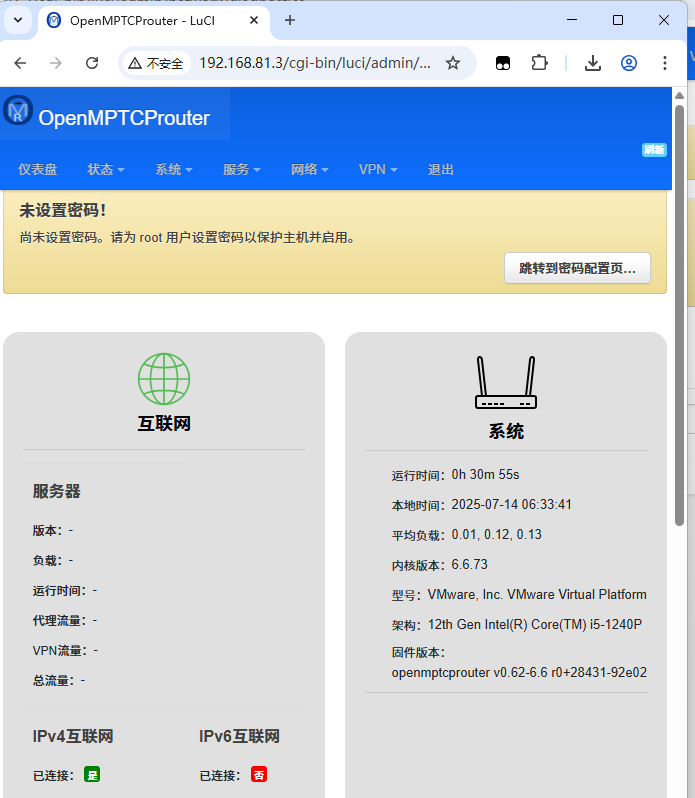
Task: Click the 运行时间 0h 30m 55s value
Action: 485,475
